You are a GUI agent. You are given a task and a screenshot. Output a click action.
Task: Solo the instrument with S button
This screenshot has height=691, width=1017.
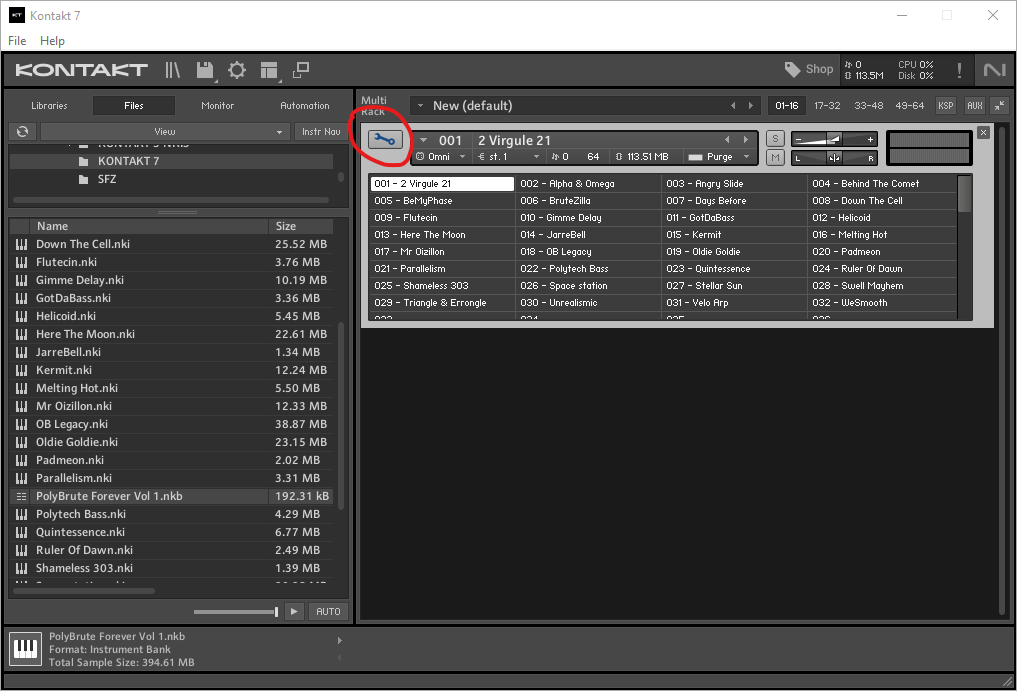775,139
